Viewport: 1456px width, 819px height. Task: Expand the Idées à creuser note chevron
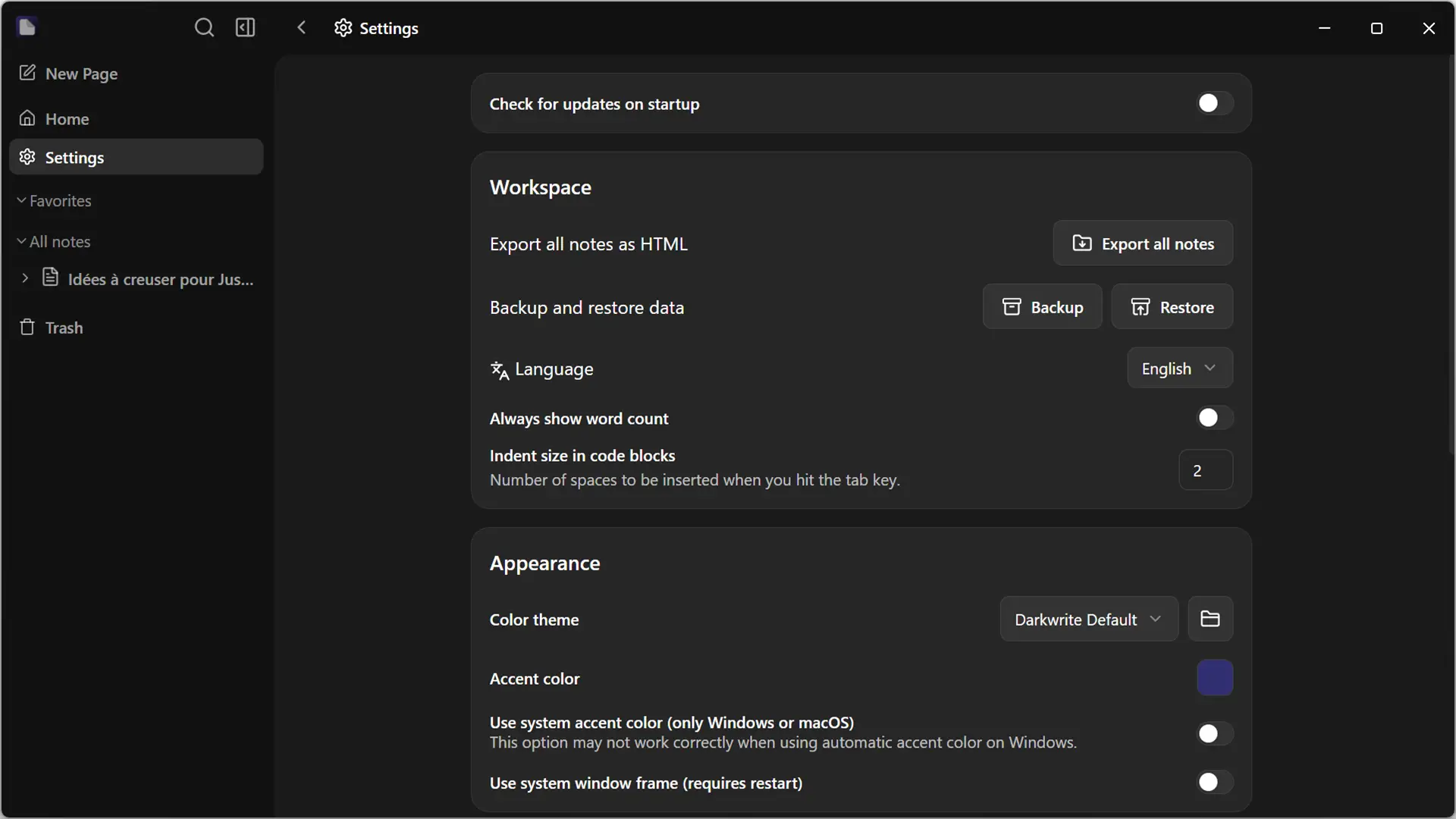[25, 278]
